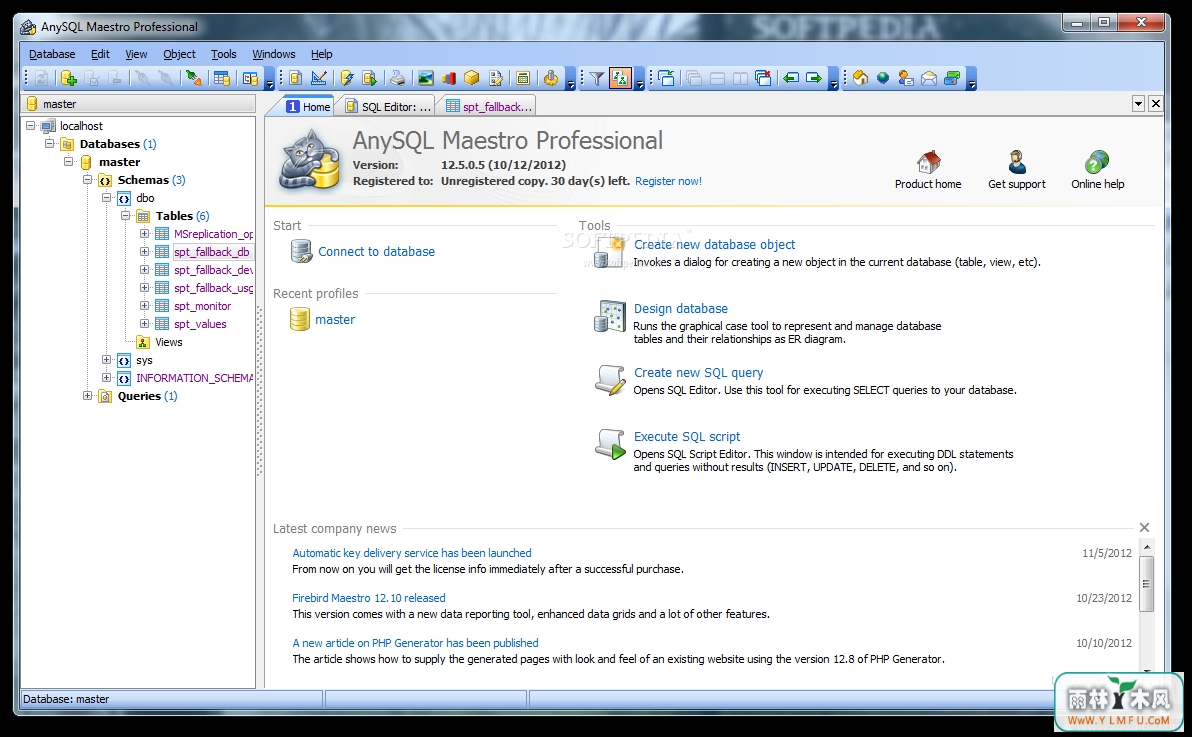The height and width of the screenshot is (737, 1192).
Task: Open the Edit menu
Action: 100,54
